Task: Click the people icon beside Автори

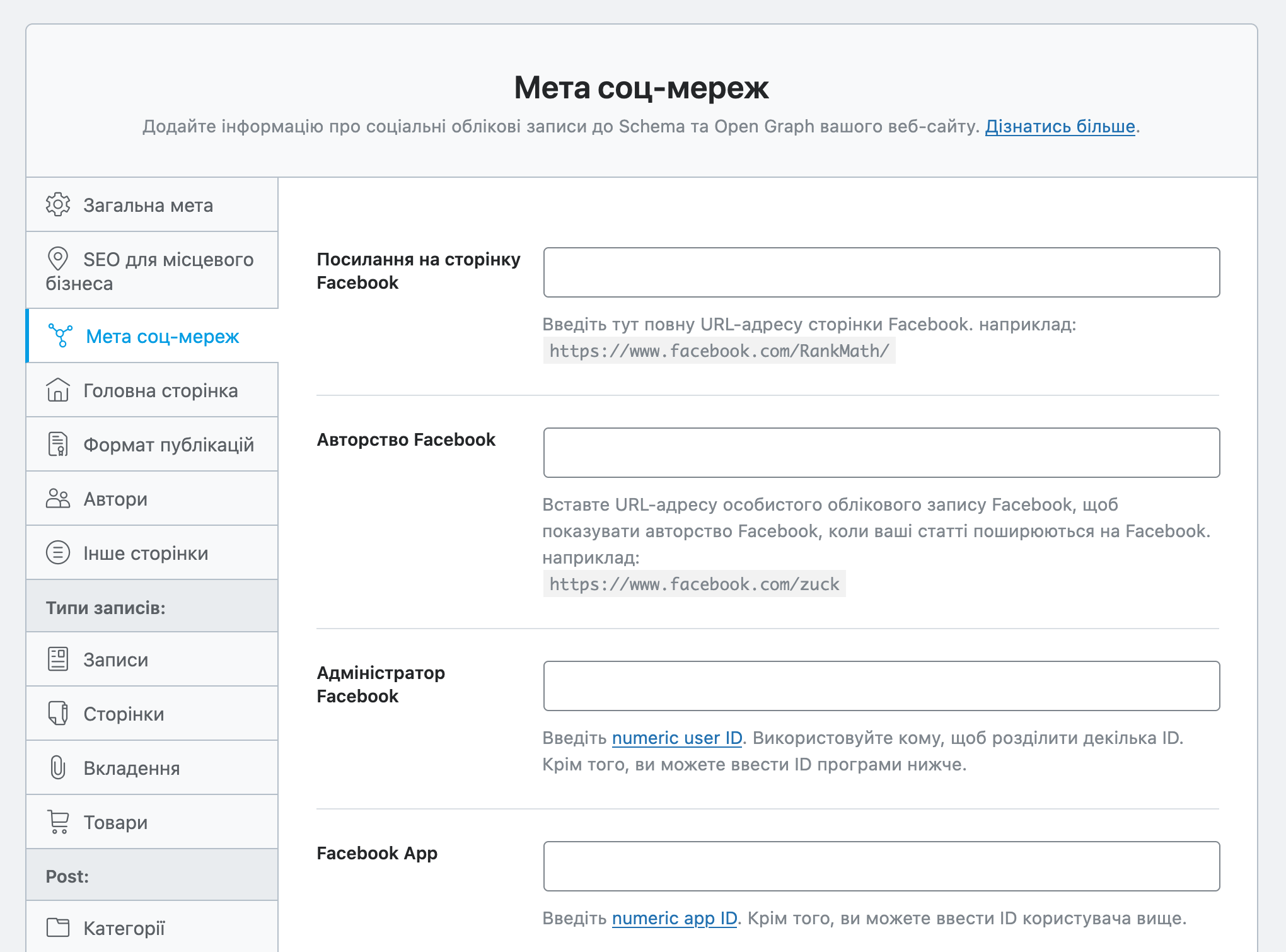Action: click(x=58, y=498)
